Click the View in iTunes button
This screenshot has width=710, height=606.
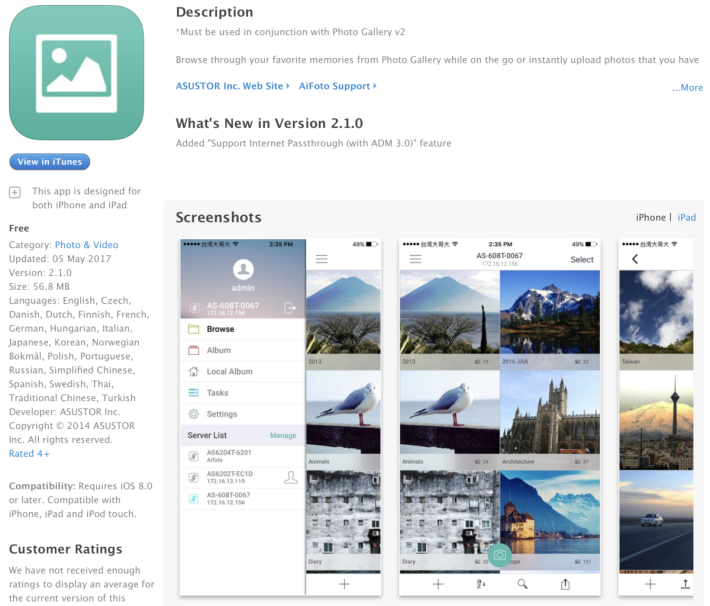pyautogui.click(x=50, y=162)
